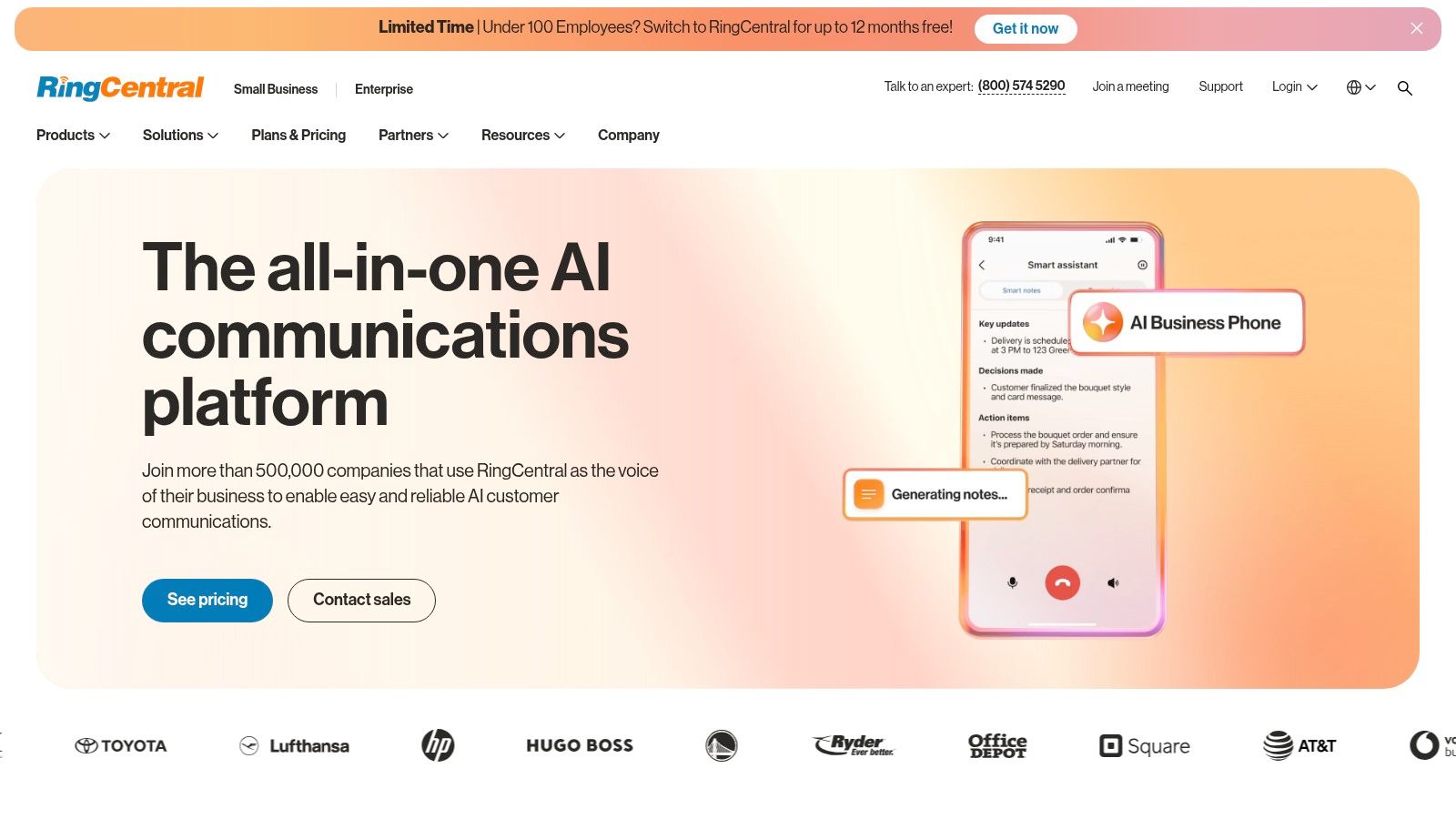1456x819 pixels.
Task: Expand the Solutions dropdown
Action: coord(180,135)
